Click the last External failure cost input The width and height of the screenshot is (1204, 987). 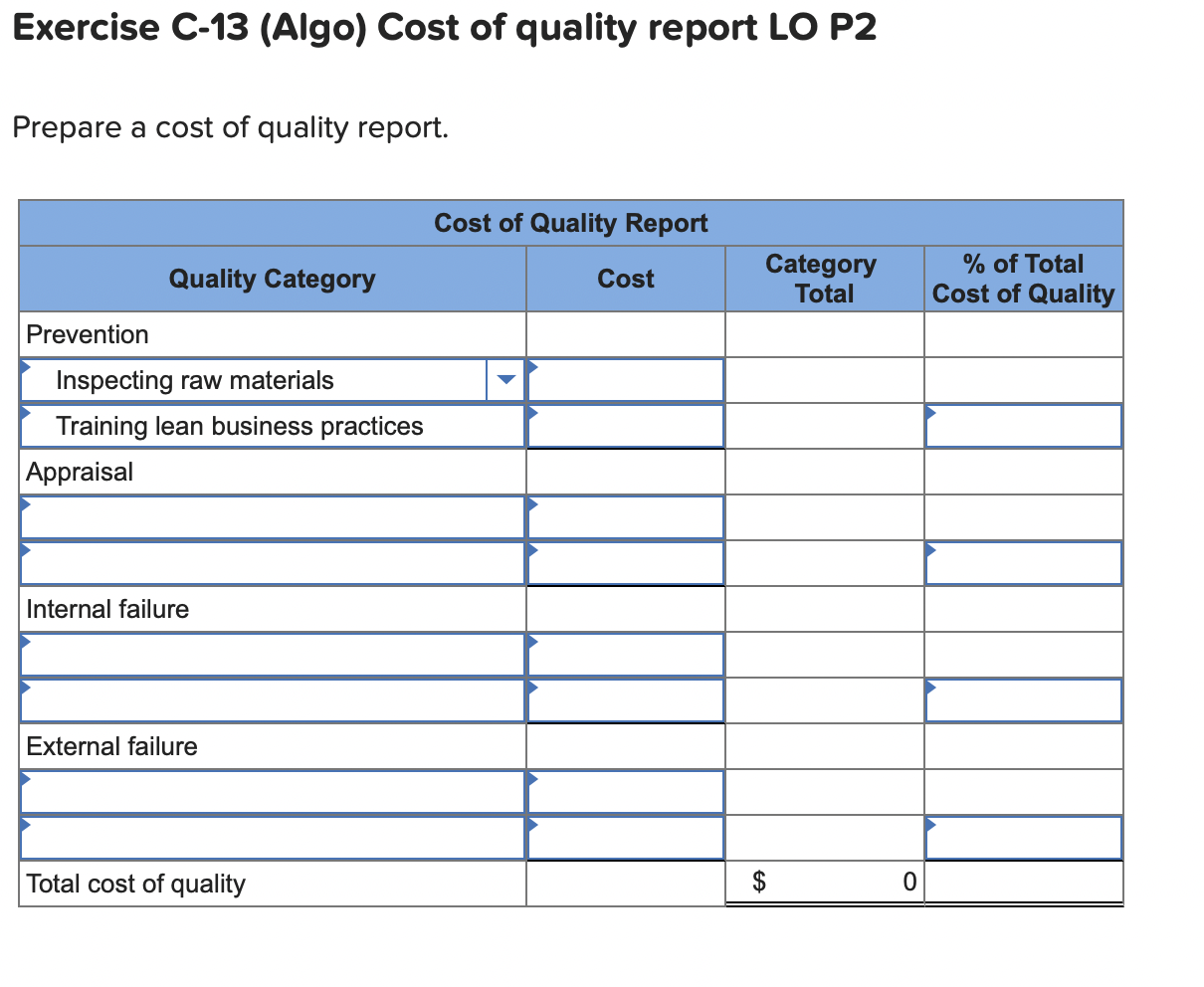[625, 837]
